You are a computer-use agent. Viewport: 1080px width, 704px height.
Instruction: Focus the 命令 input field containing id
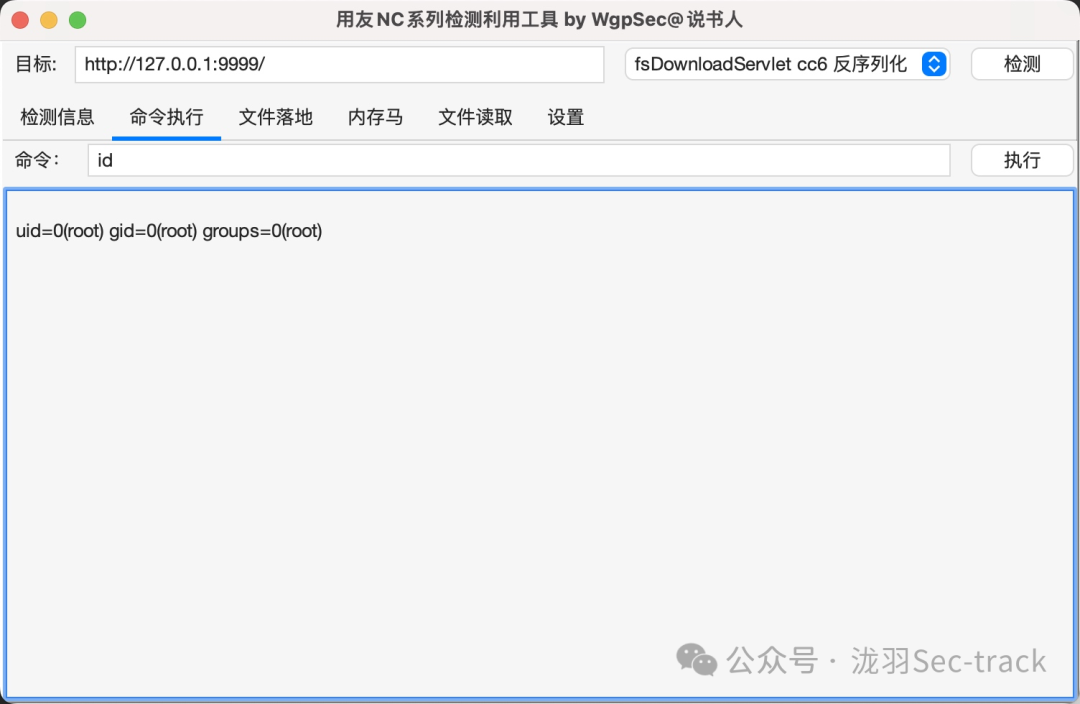519,161
